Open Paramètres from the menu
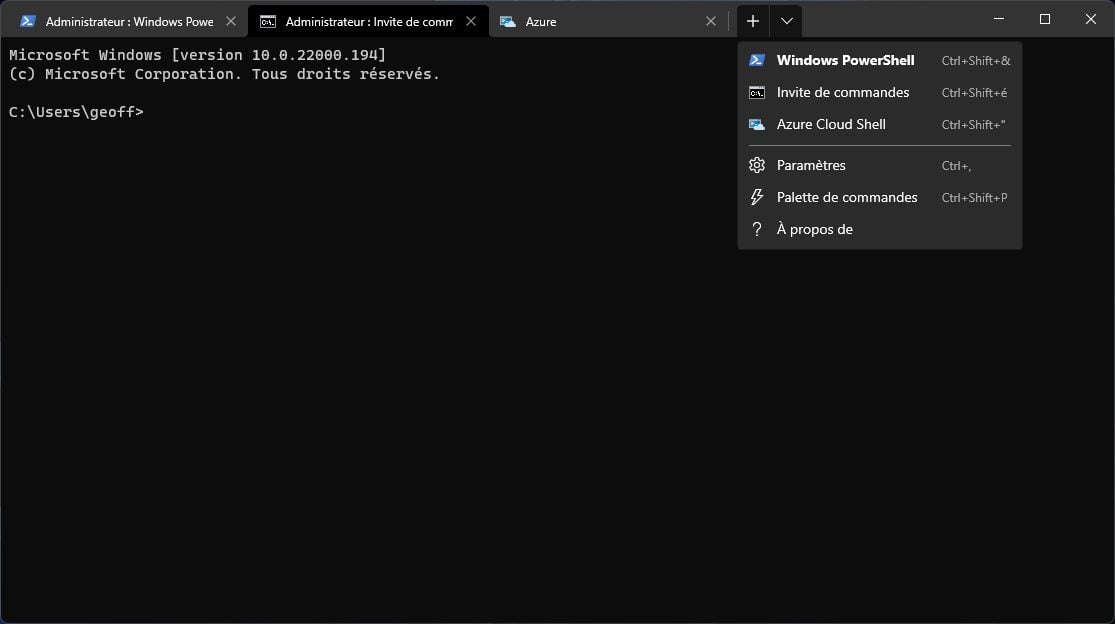Image resolution: width=1115 pixels, height=624 pixels. pos(880,166)
